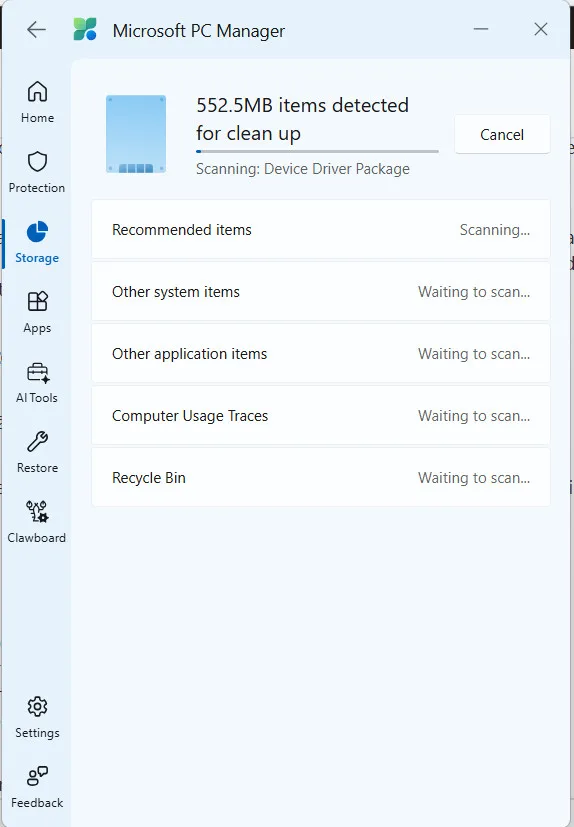
Task: Click the scan progress bar
Action: pos(317,151)
